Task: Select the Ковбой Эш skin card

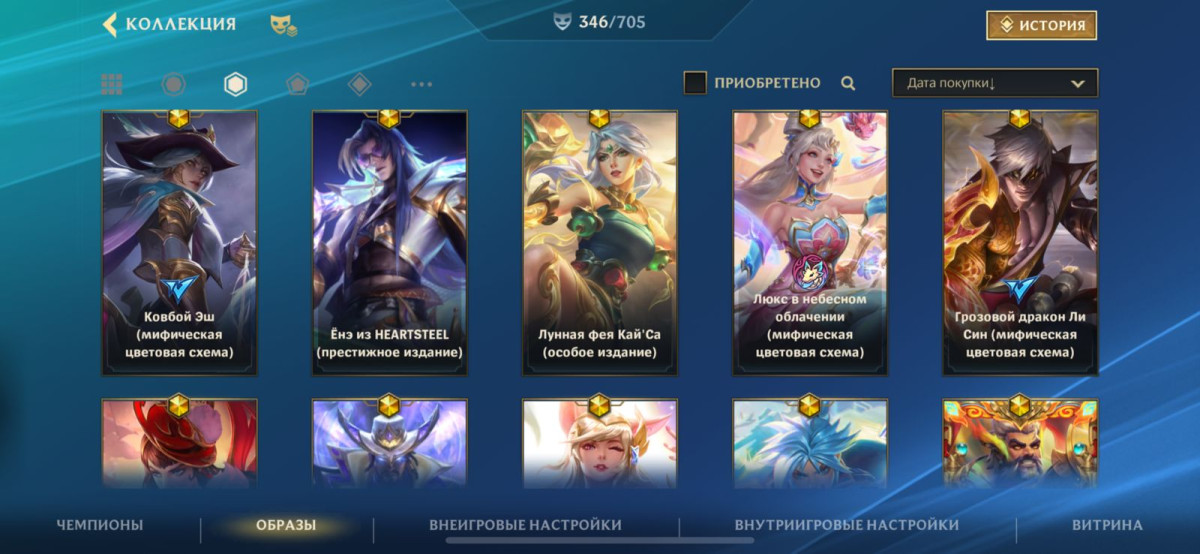Action: point(179,243)
